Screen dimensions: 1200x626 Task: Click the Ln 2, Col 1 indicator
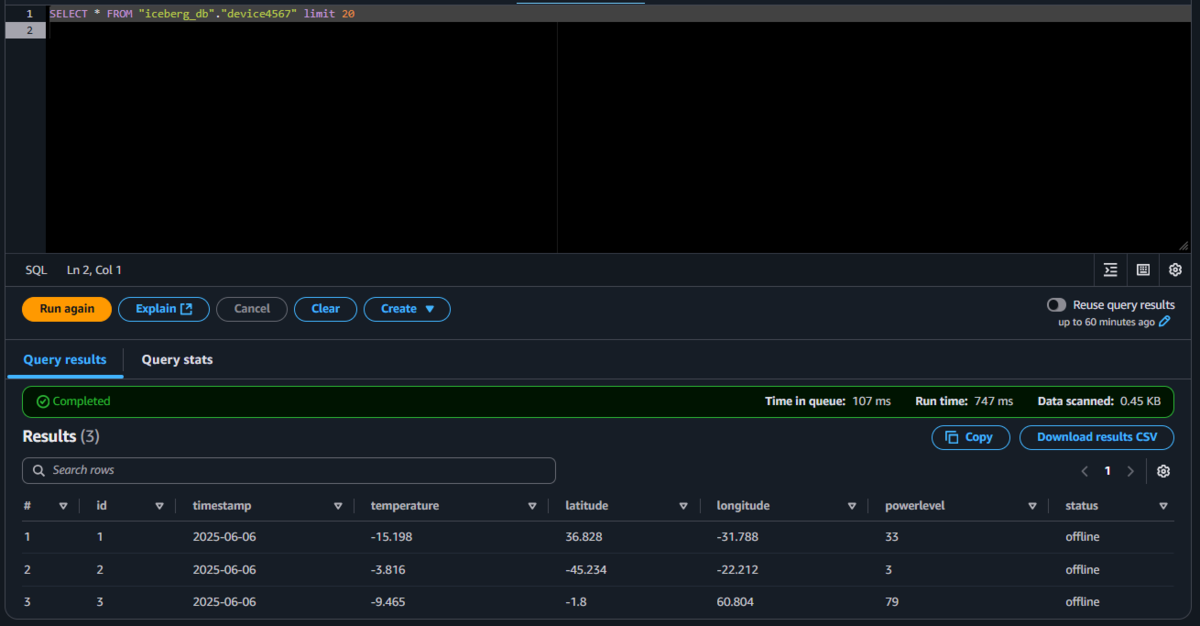pyautogui.click(x=94, y=270)
